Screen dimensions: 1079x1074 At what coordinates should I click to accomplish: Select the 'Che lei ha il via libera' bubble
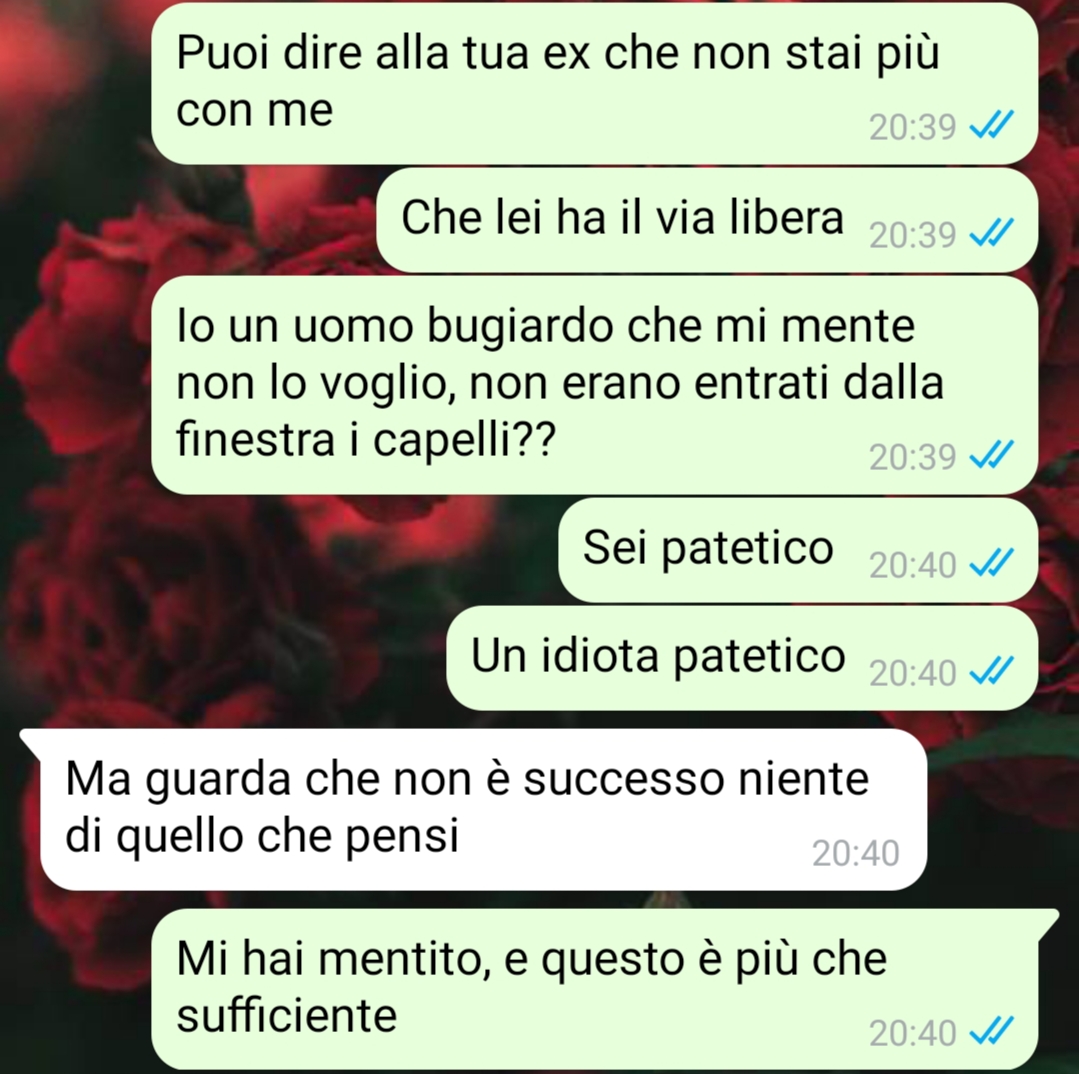(x=707, y=220)
